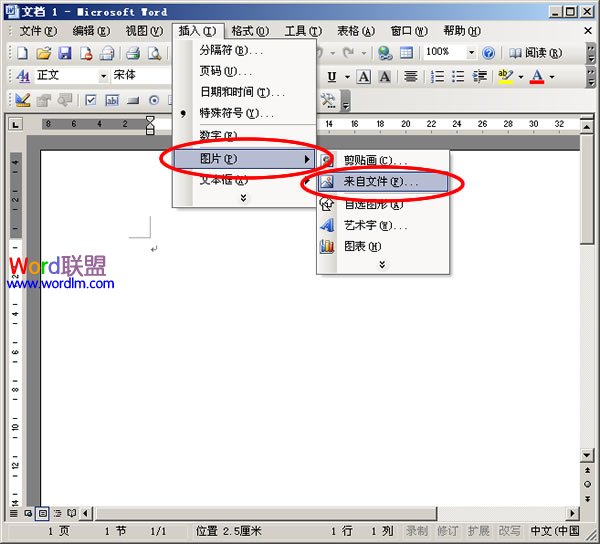The image size is (600, 544).
Task: Open the style 正文 dropdown arrow
Action: point(103,77)
